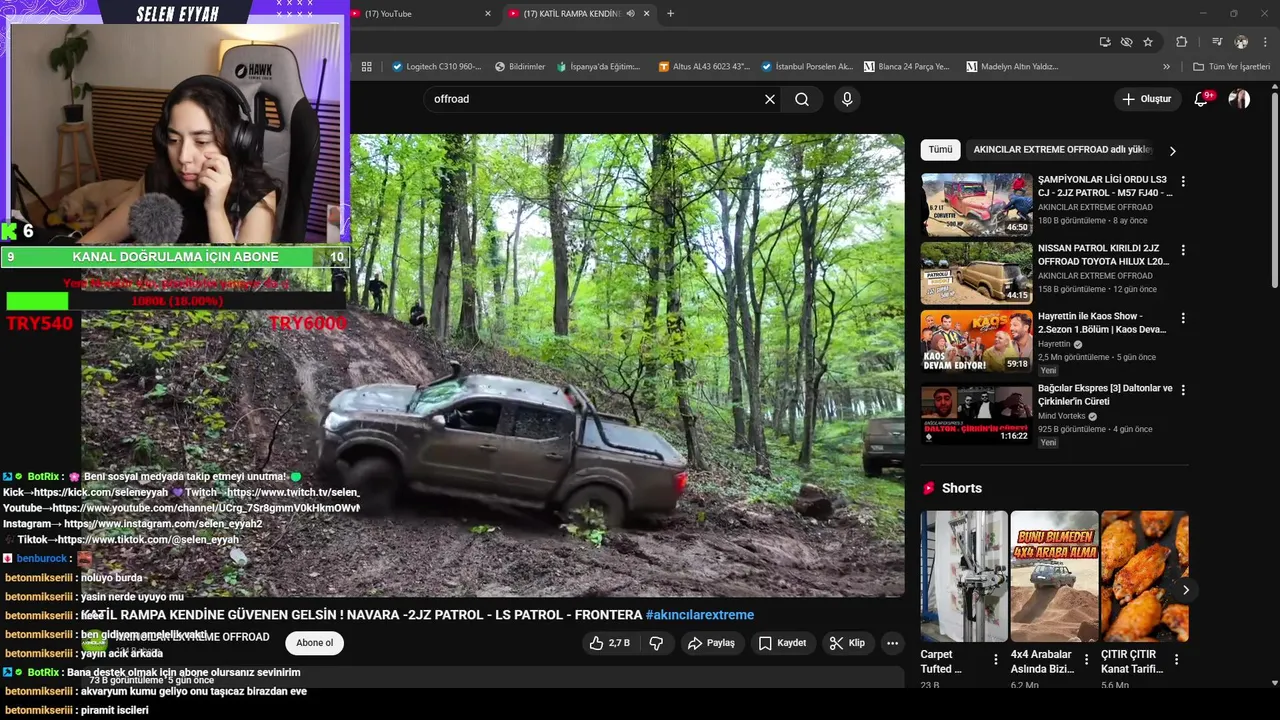Open the NISSAN PATROL KIRILDI video thumbnail
1280x720 pixels.
pyautogui.click(x=976, y=273)
